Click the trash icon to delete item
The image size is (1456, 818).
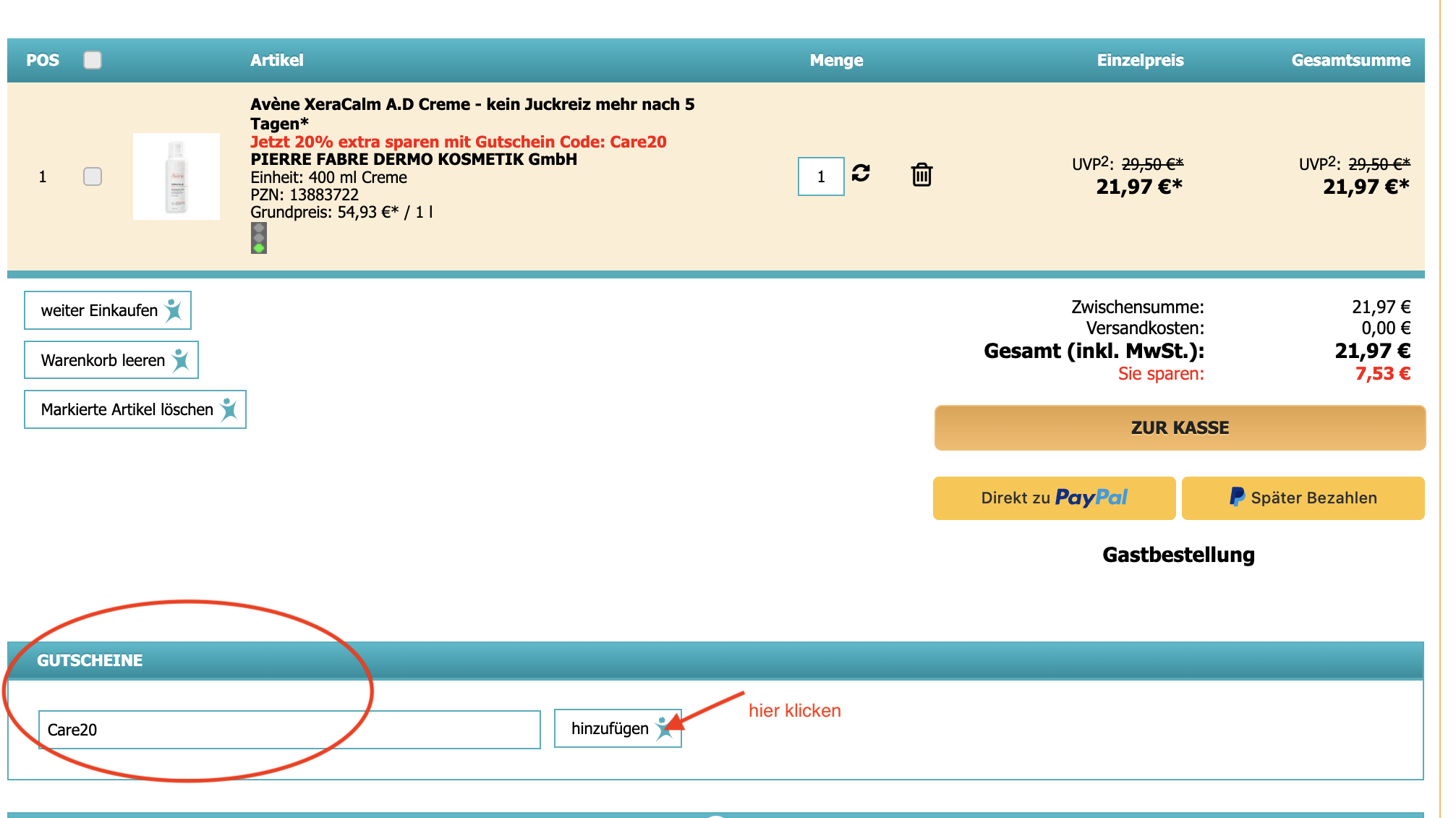(921, 174)
